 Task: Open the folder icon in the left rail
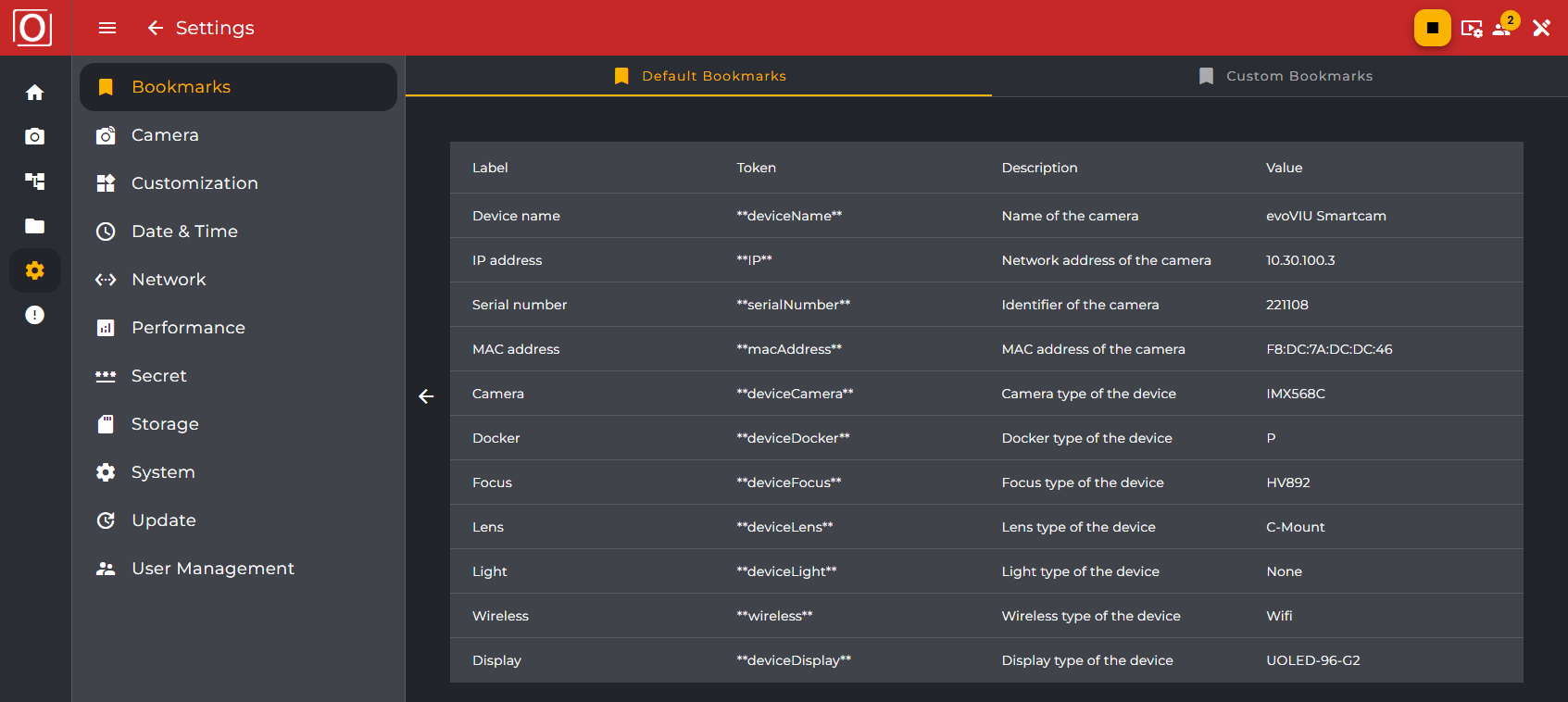35,226
